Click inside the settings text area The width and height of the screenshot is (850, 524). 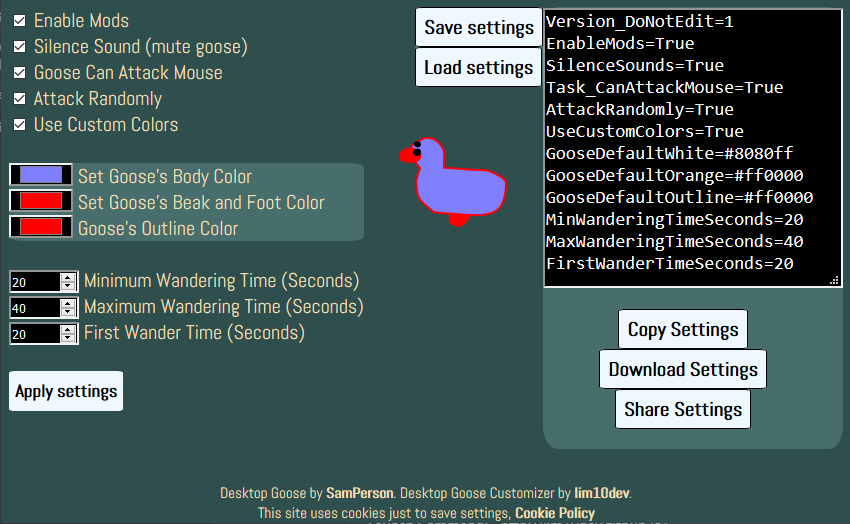pyautogui.click(x=693, y=147)
